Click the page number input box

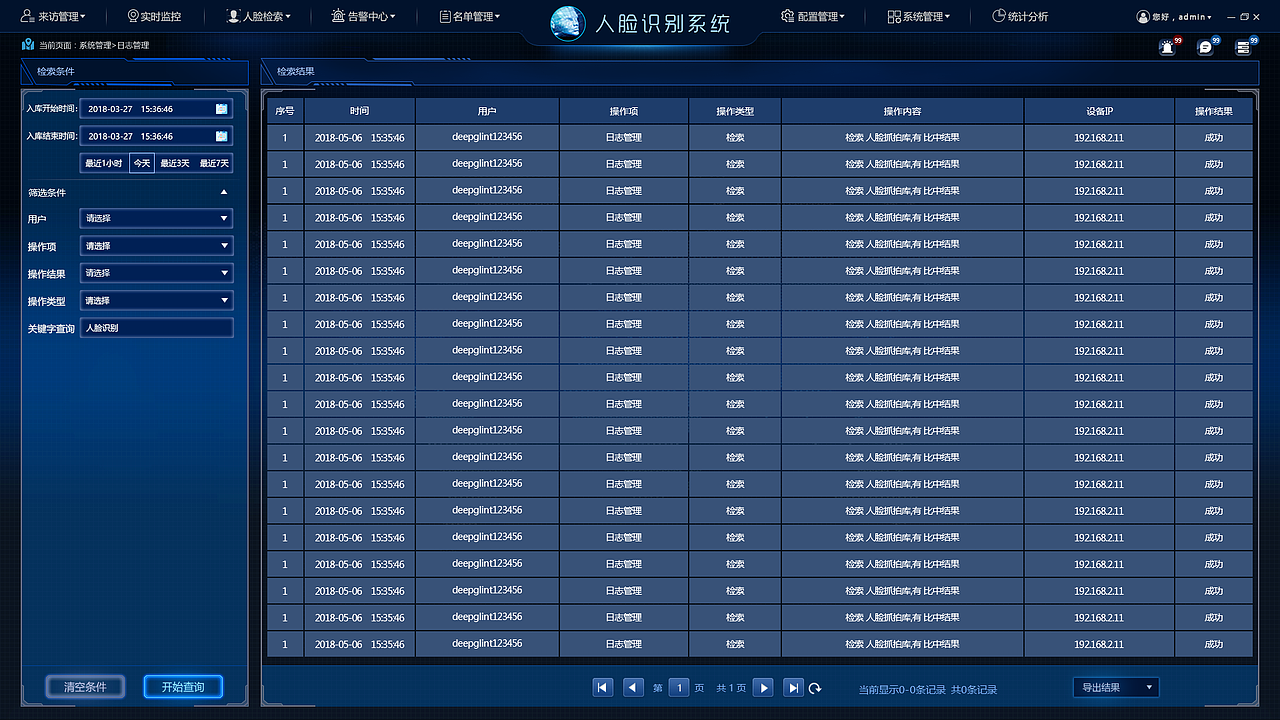tap(679, 687)
